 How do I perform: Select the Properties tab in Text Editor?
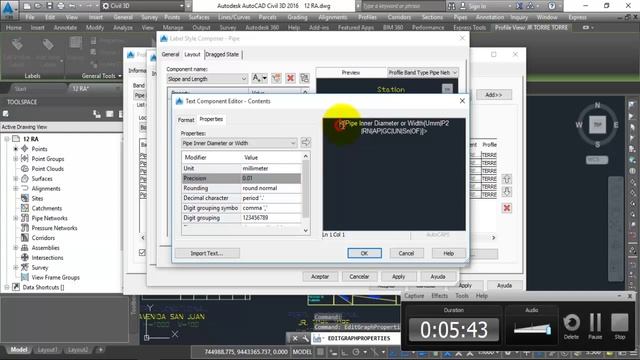tap(211, 119)
